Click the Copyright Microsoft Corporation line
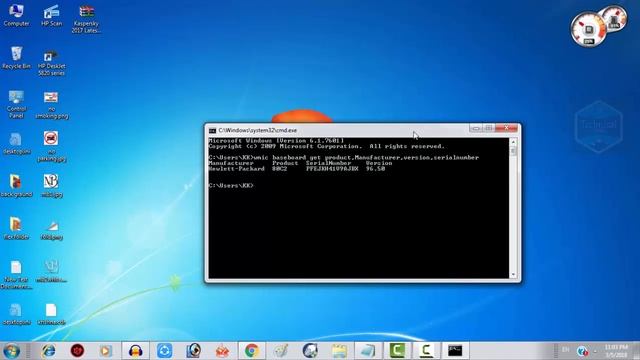Image resolution: width=640 pixels, height=360 pixels. 326,146
